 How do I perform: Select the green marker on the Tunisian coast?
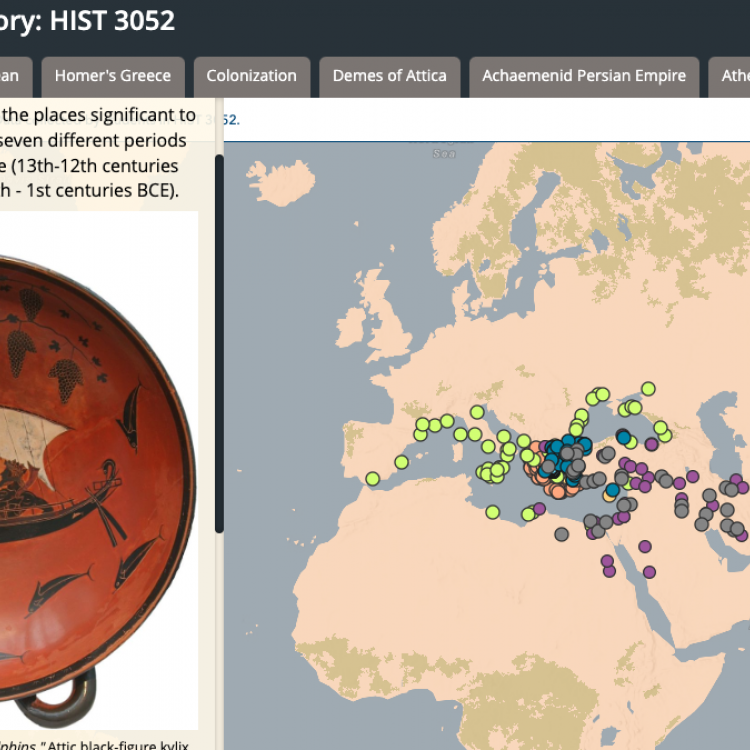click(492, 512)
